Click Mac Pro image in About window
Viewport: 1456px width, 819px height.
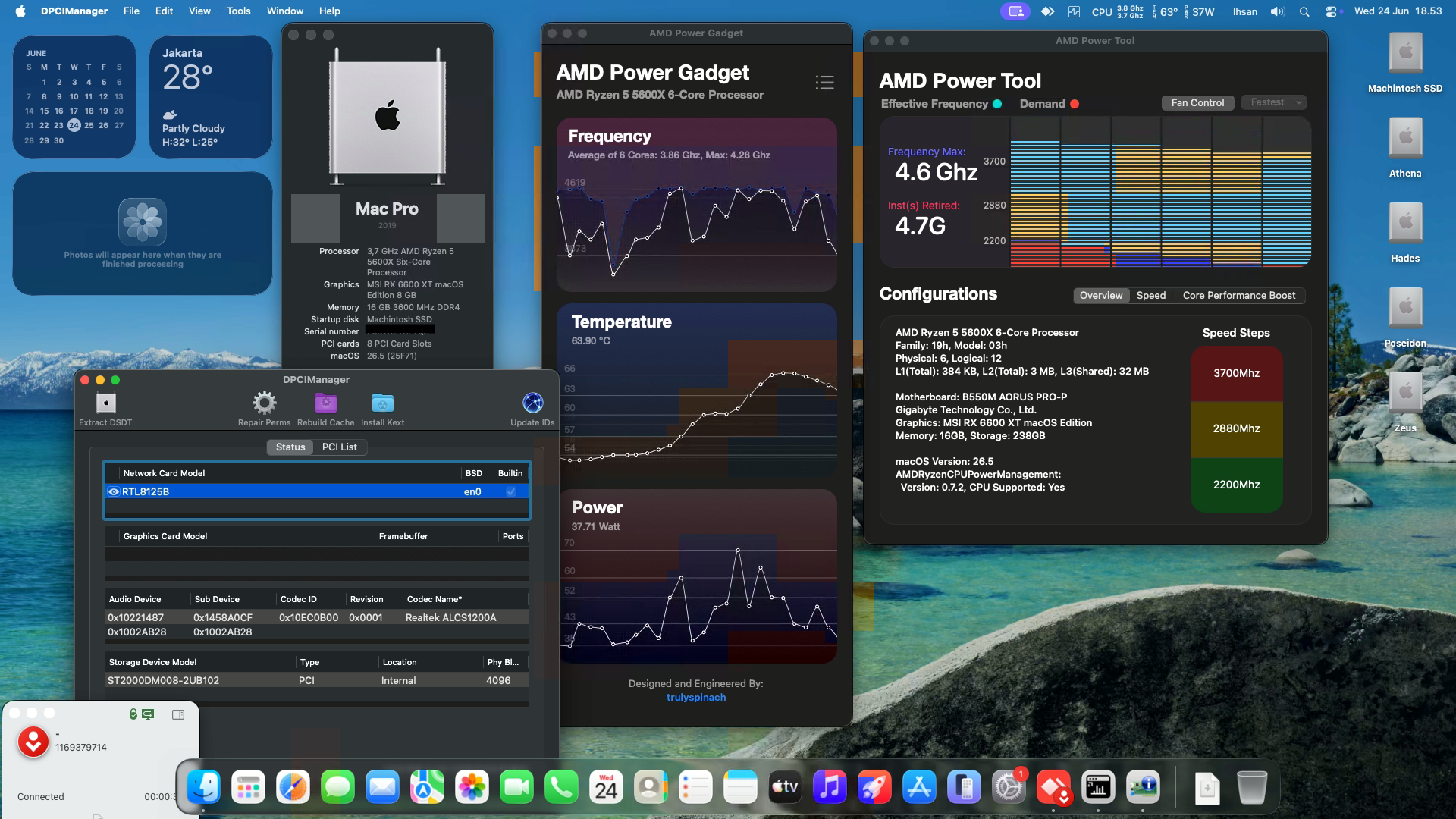387,115
